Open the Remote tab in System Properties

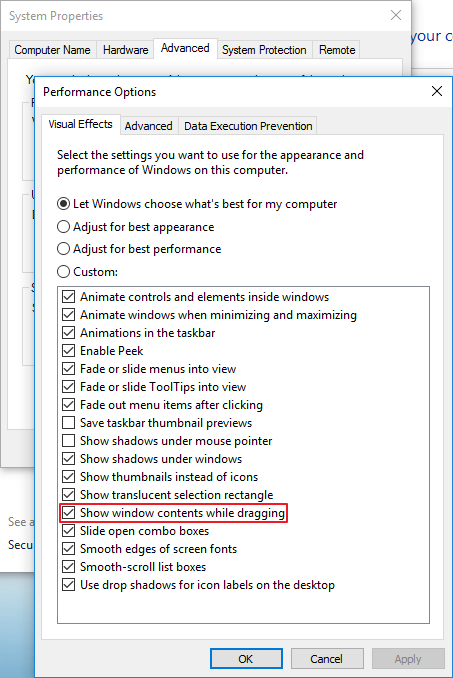click(x=337, y=50)
